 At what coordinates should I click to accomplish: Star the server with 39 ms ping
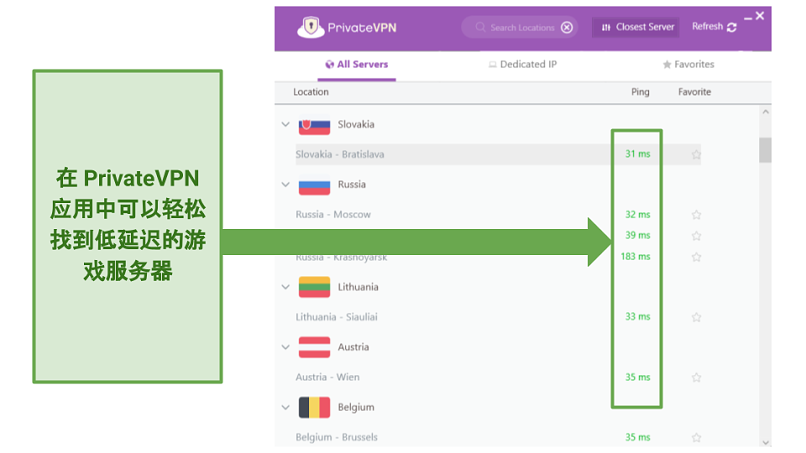(696, 235)
